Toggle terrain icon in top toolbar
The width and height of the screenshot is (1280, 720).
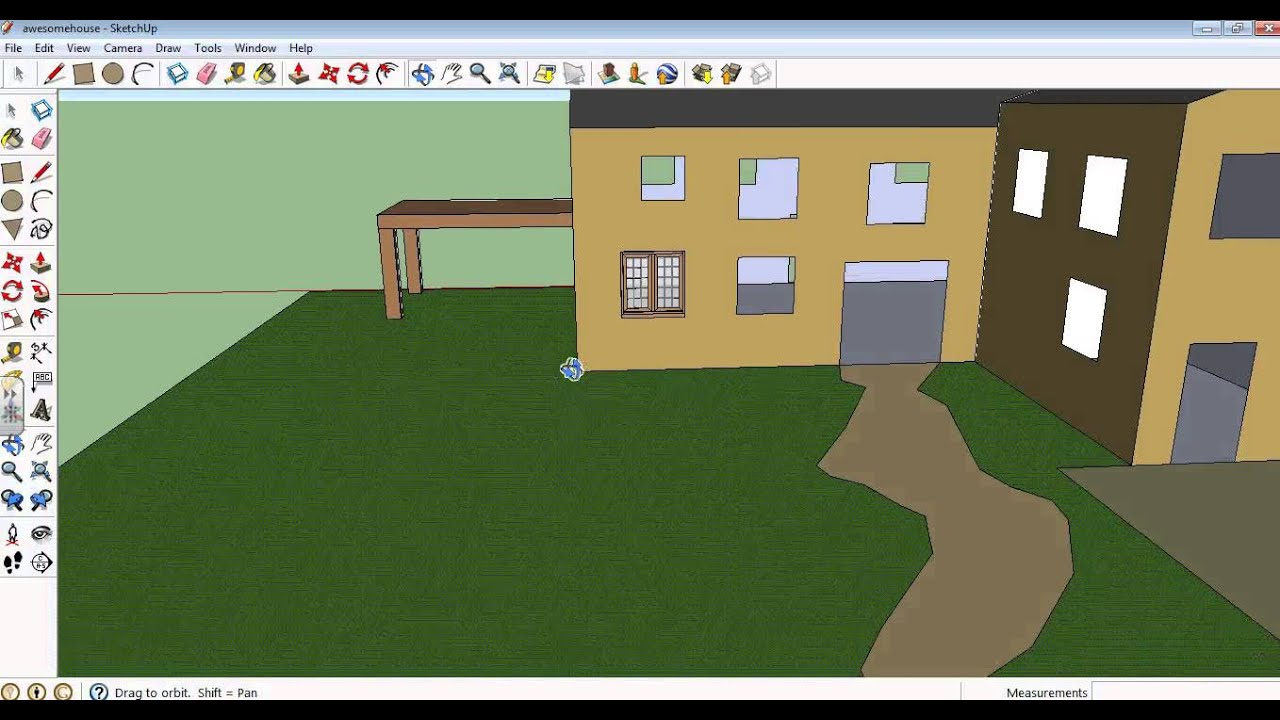point(573,74)
